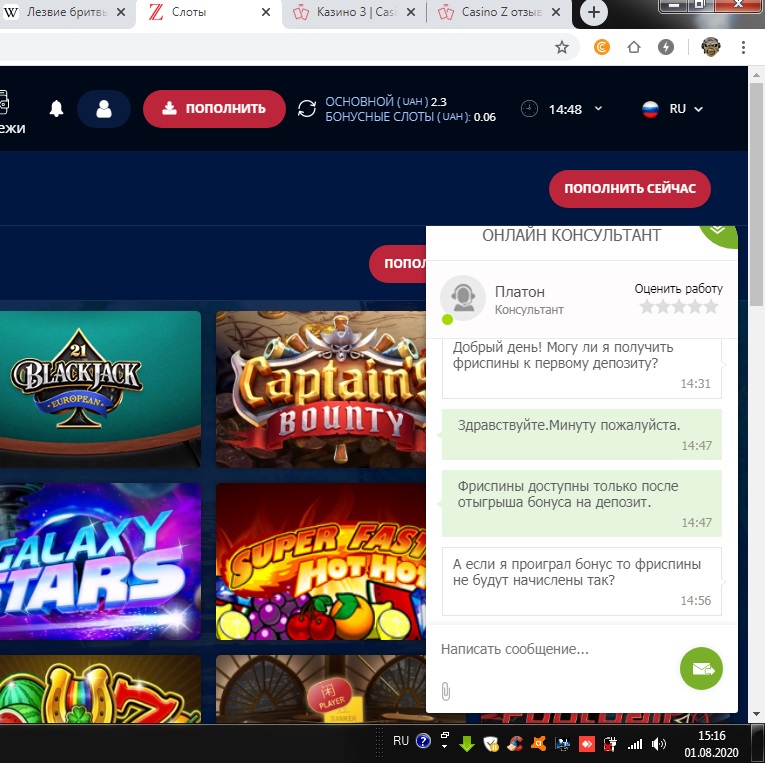This screenshot has height=763, width=765.
Task: Open the user profile icon button
Action: (x=103, y=109)
